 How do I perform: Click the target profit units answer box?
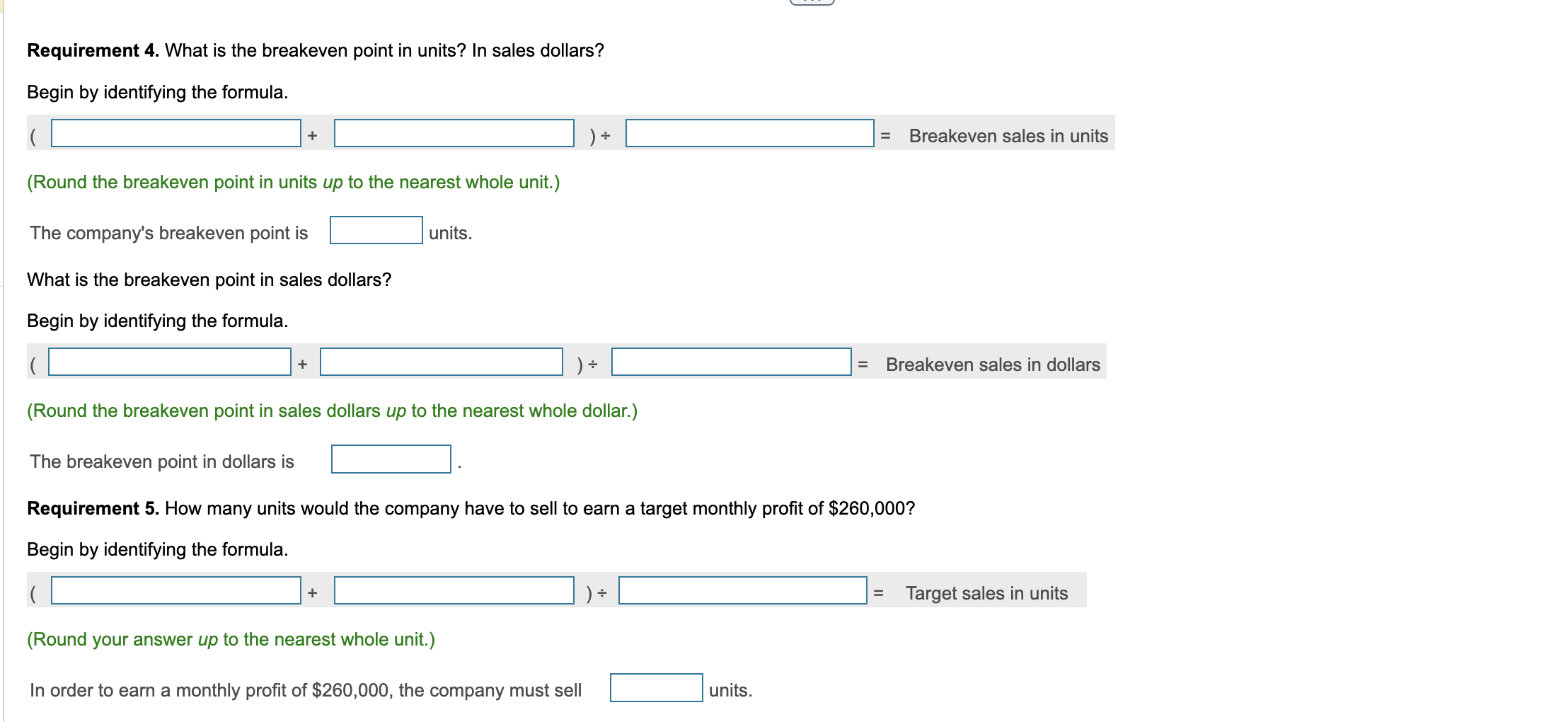pos(655,689)
